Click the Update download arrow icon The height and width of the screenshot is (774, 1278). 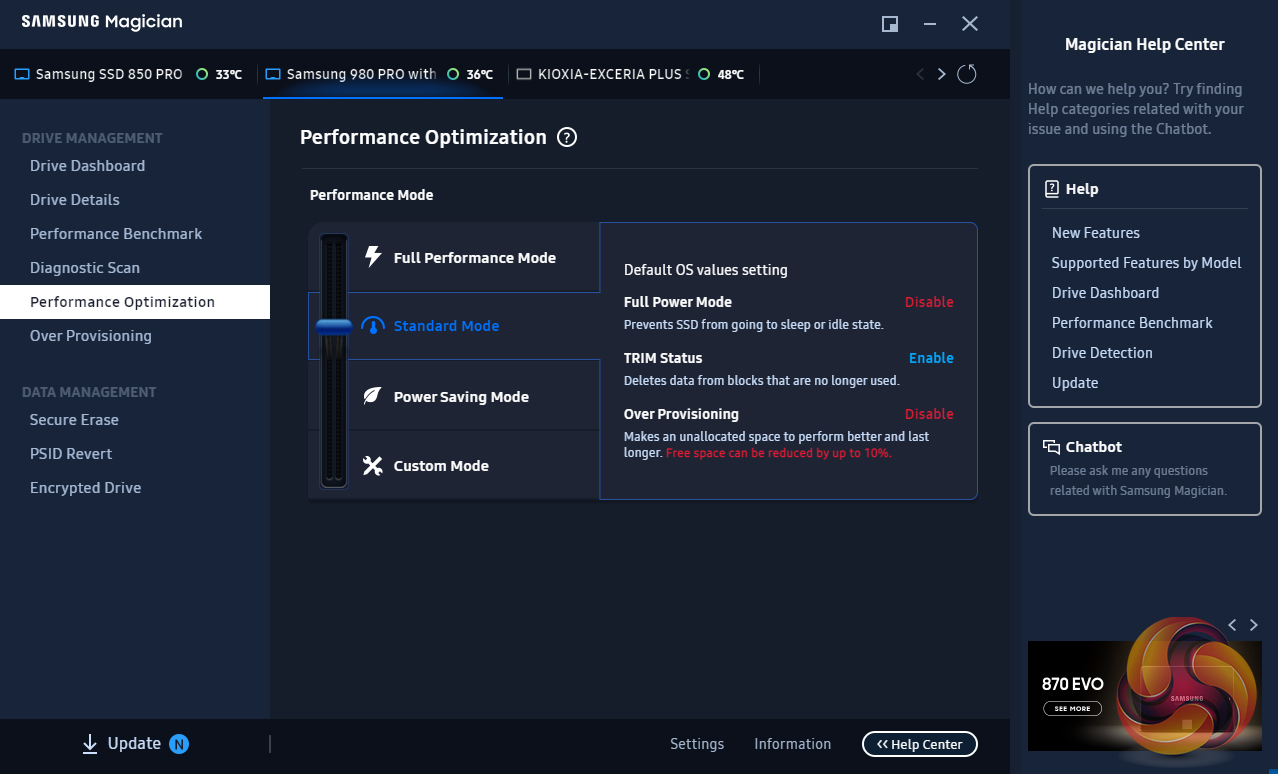[90, 743]
